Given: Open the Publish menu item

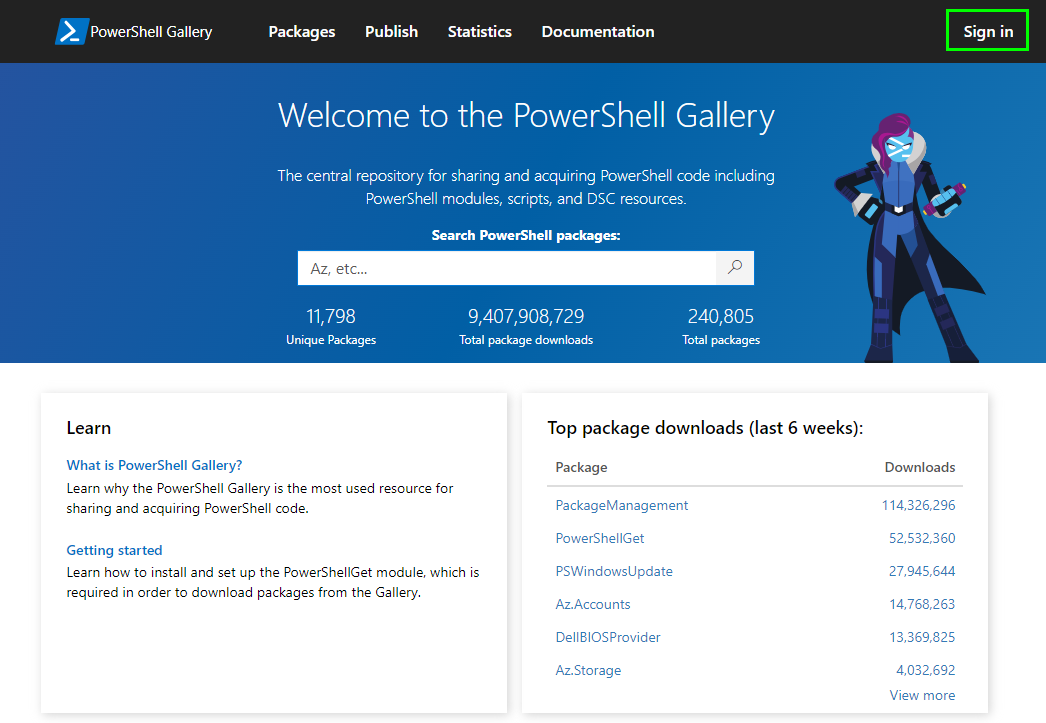Looking at the screenshot, I should pyautogui.click(x=391, y=32).
